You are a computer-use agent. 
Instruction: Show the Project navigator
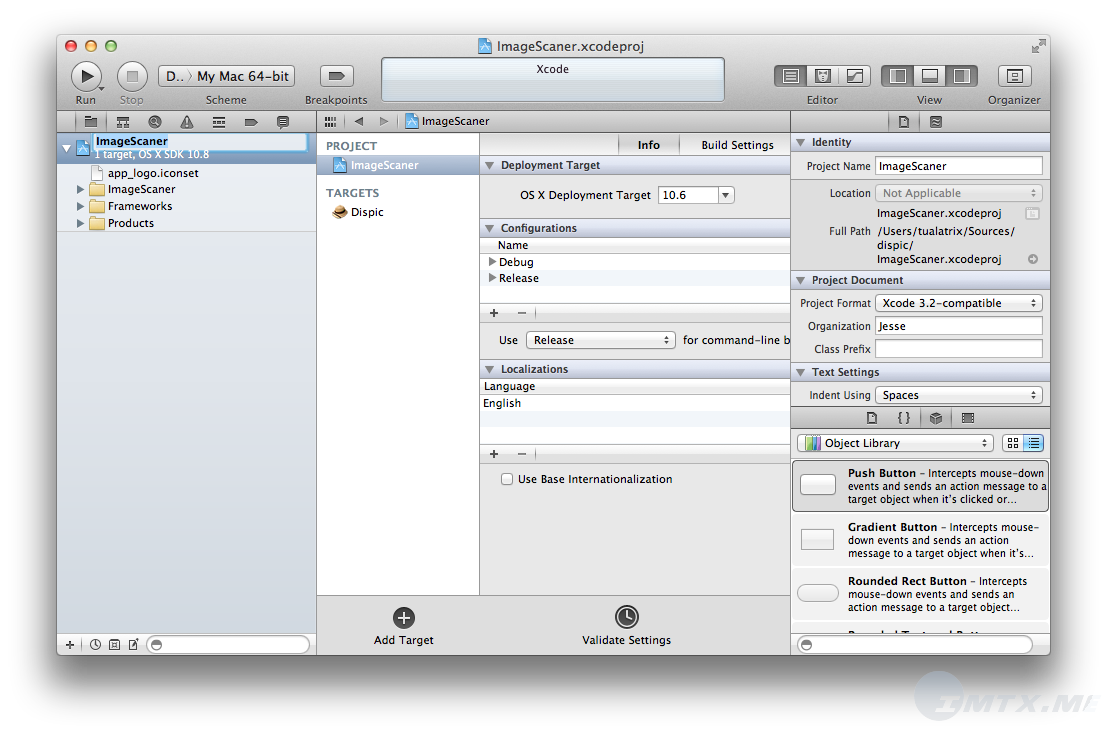tap(90, 121)
